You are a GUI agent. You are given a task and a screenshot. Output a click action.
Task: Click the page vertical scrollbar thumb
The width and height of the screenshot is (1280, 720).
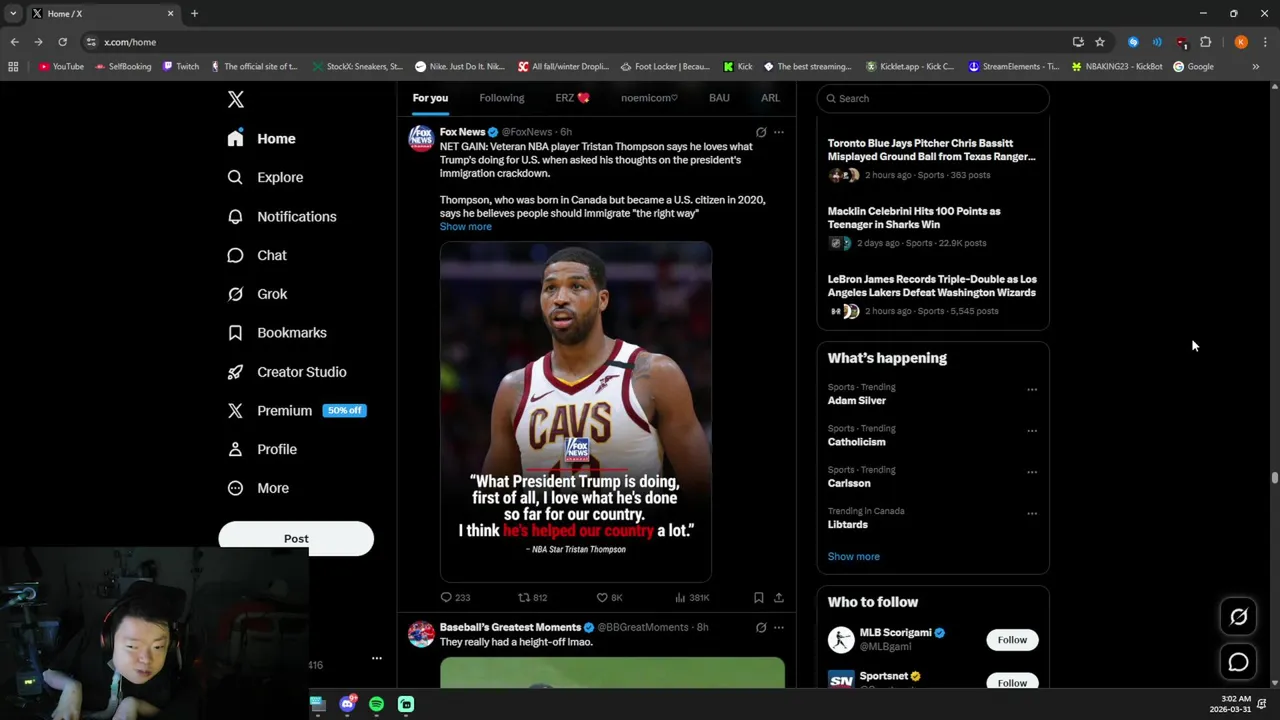click(1274, 478)
